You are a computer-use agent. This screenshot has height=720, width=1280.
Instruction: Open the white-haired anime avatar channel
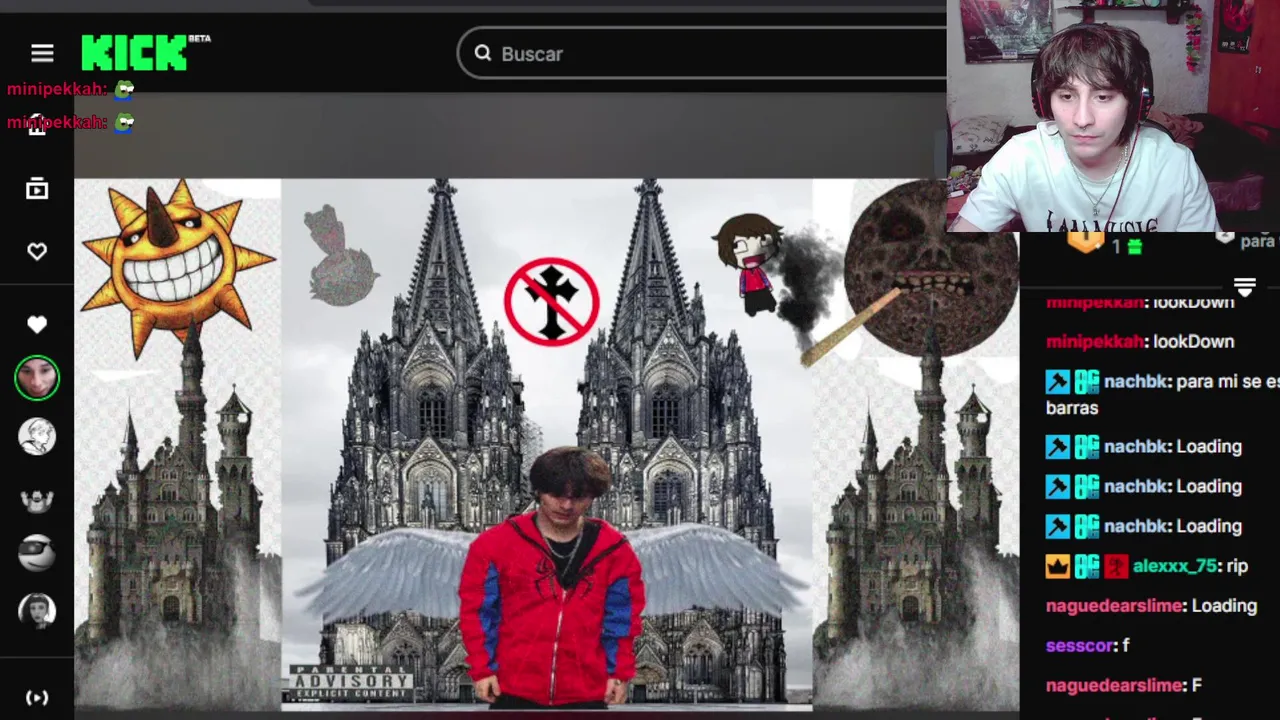pos(37,436)
